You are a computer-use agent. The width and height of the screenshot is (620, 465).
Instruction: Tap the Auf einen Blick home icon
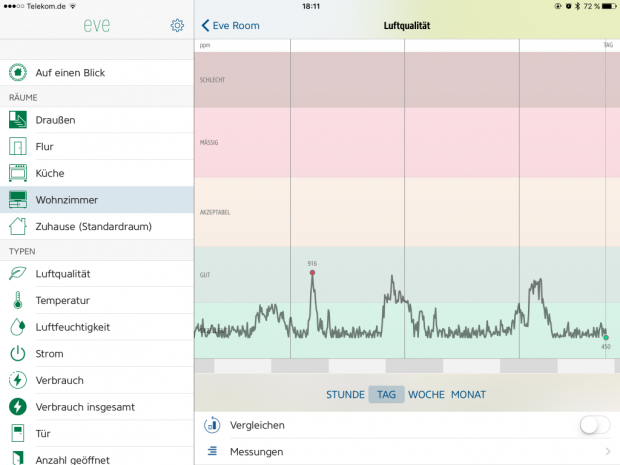[x=18, y=72]
